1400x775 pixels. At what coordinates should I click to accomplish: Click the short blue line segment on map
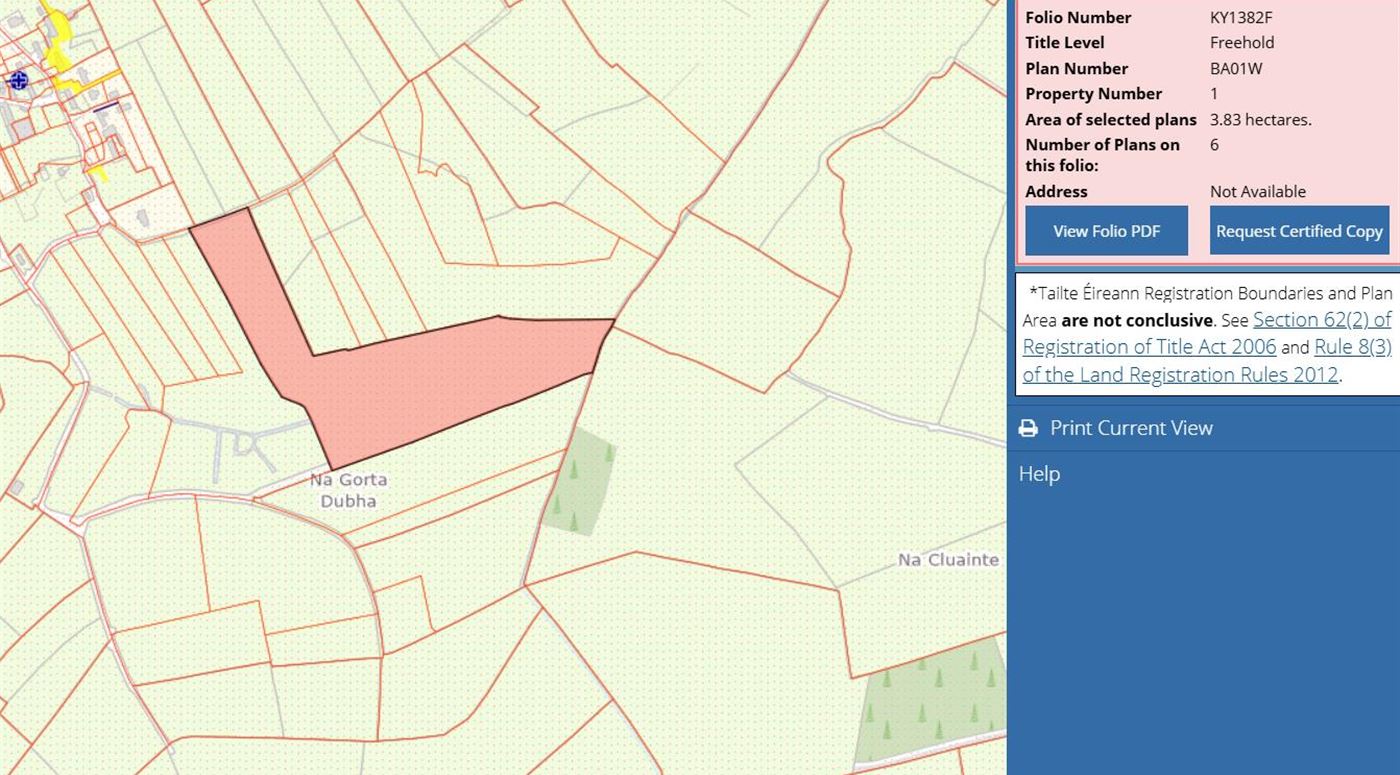106,104
